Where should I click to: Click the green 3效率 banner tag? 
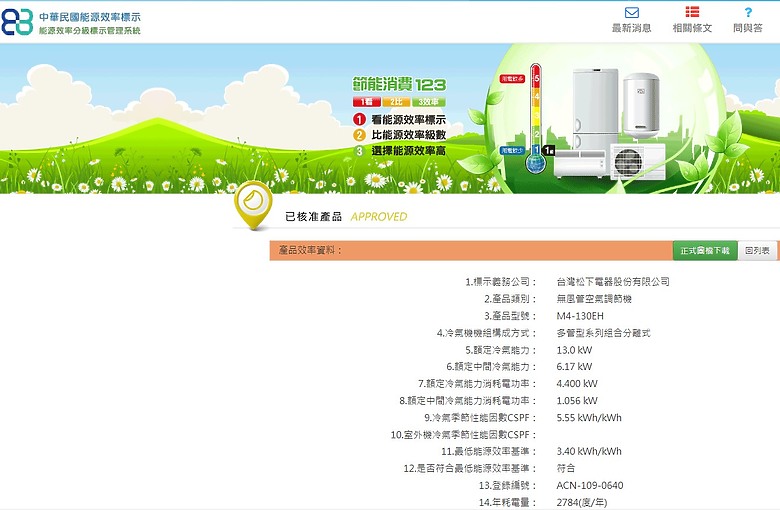point(428,102)
